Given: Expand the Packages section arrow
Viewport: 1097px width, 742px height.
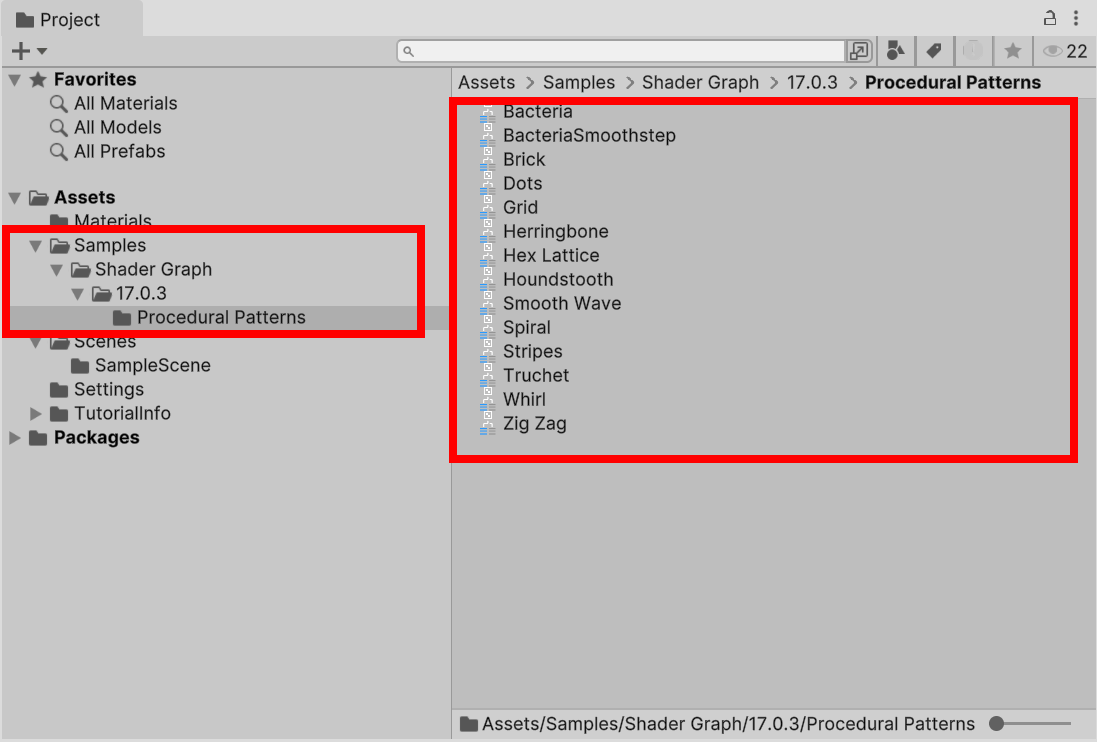Looking at the screenshot, I should 15,438.
